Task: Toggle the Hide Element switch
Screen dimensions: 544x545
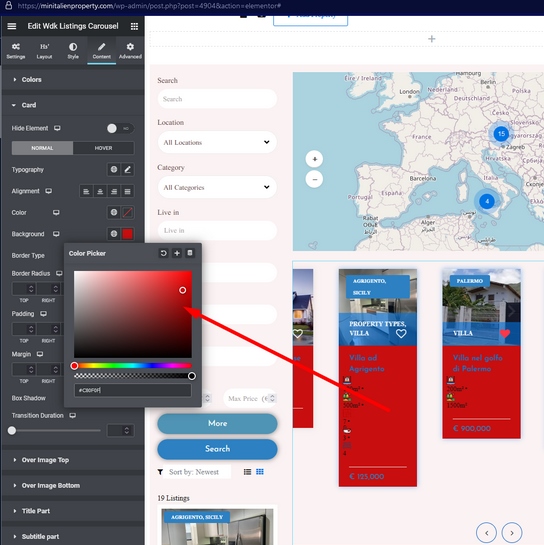Action: tap(120, 128)
